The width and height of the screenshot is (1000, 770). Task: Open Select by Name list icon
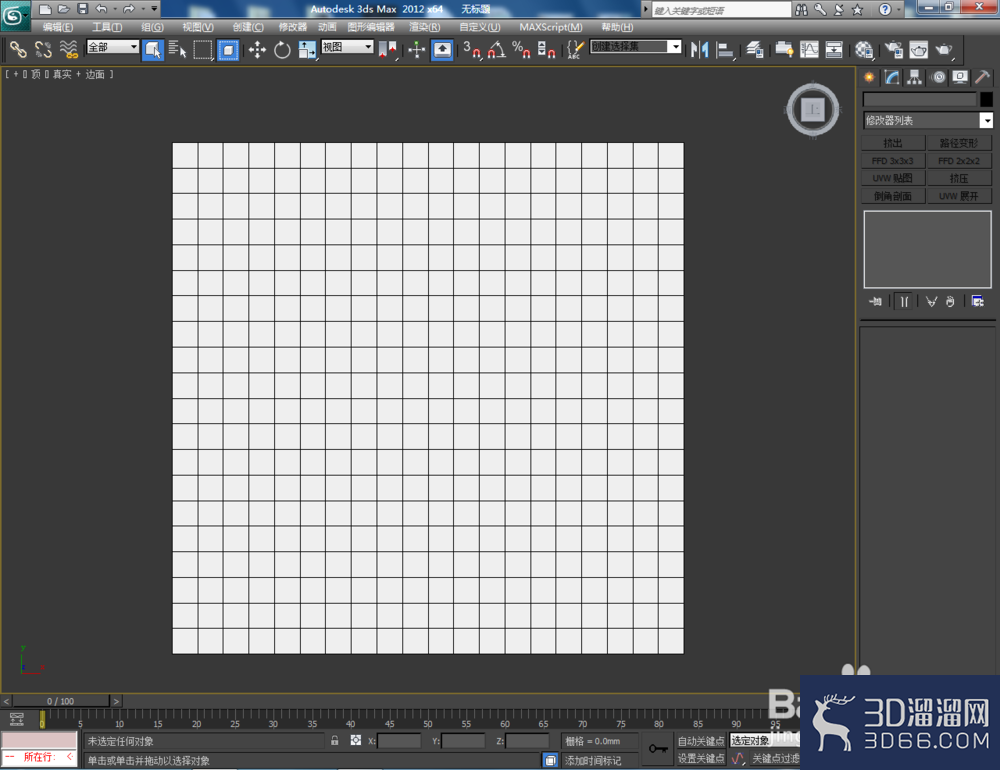point(177,49)
